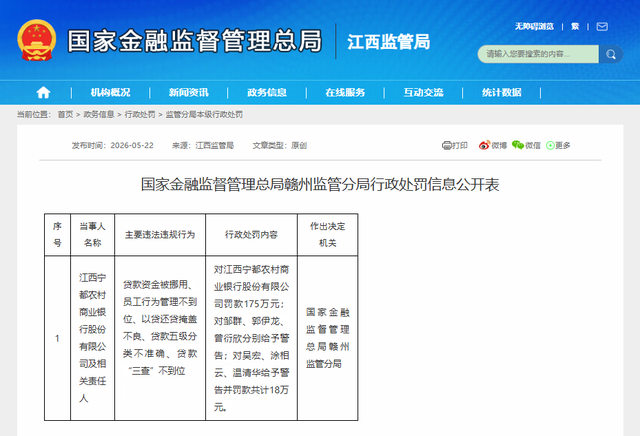Screen dimensions: 640x436
Task: Click the national emblem logo
Action: click(x=37, y=40)
